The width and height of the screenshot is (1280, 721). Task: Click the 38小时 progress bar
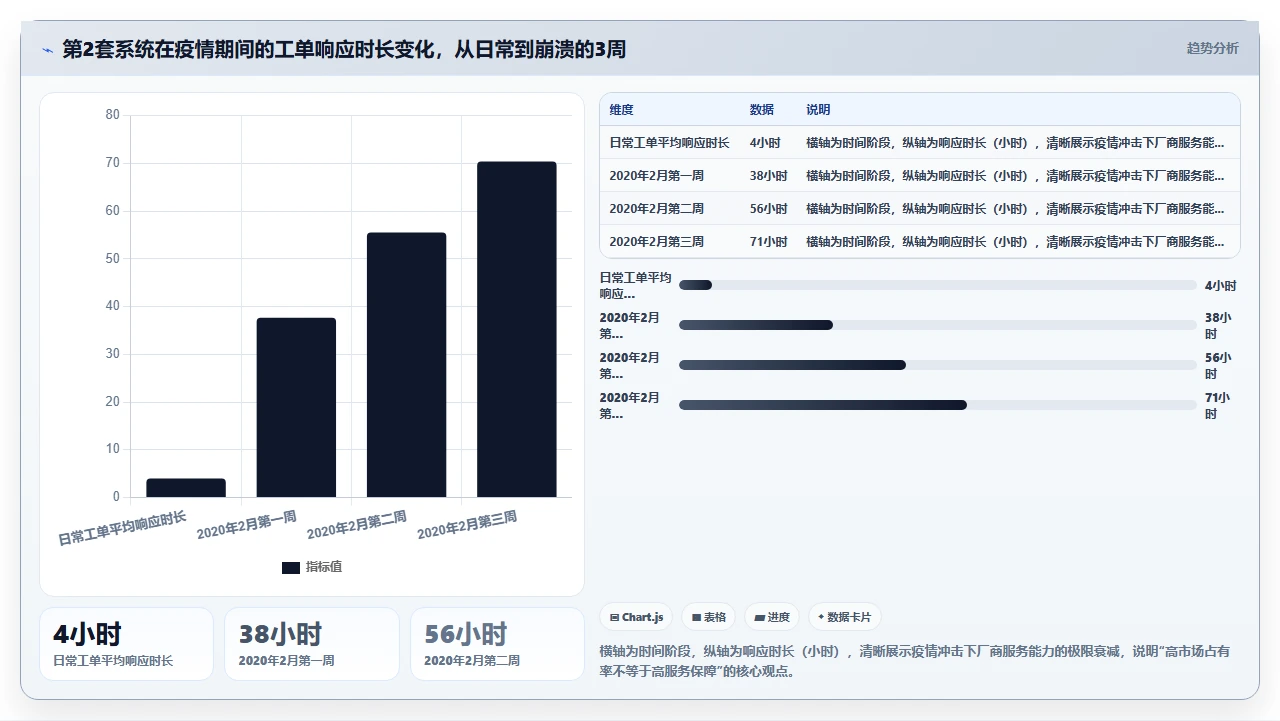[x=937, y=325]
